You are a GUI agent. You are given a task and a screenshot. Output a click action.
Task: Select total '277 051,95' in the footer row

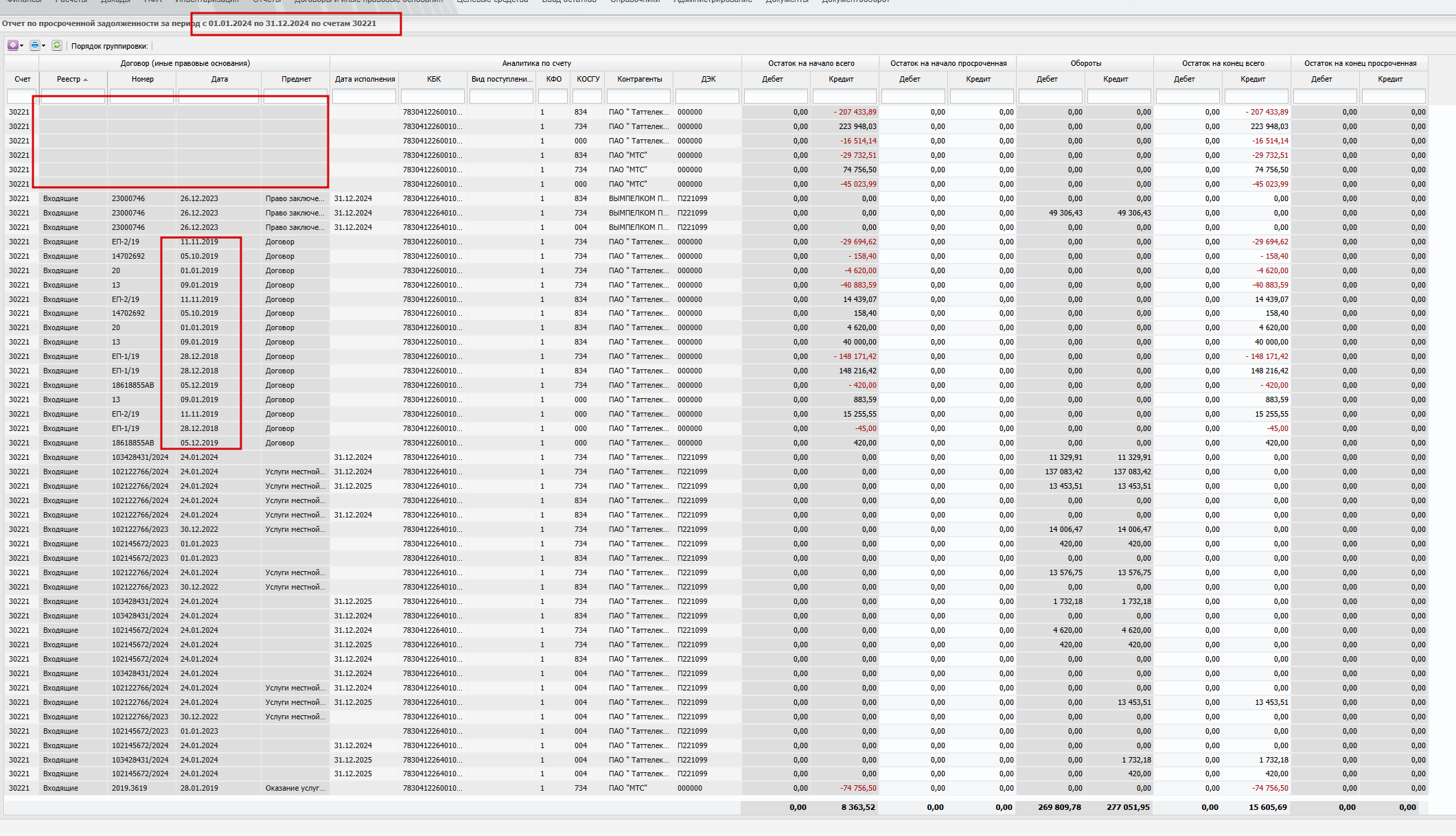(x=1128, y=807)
